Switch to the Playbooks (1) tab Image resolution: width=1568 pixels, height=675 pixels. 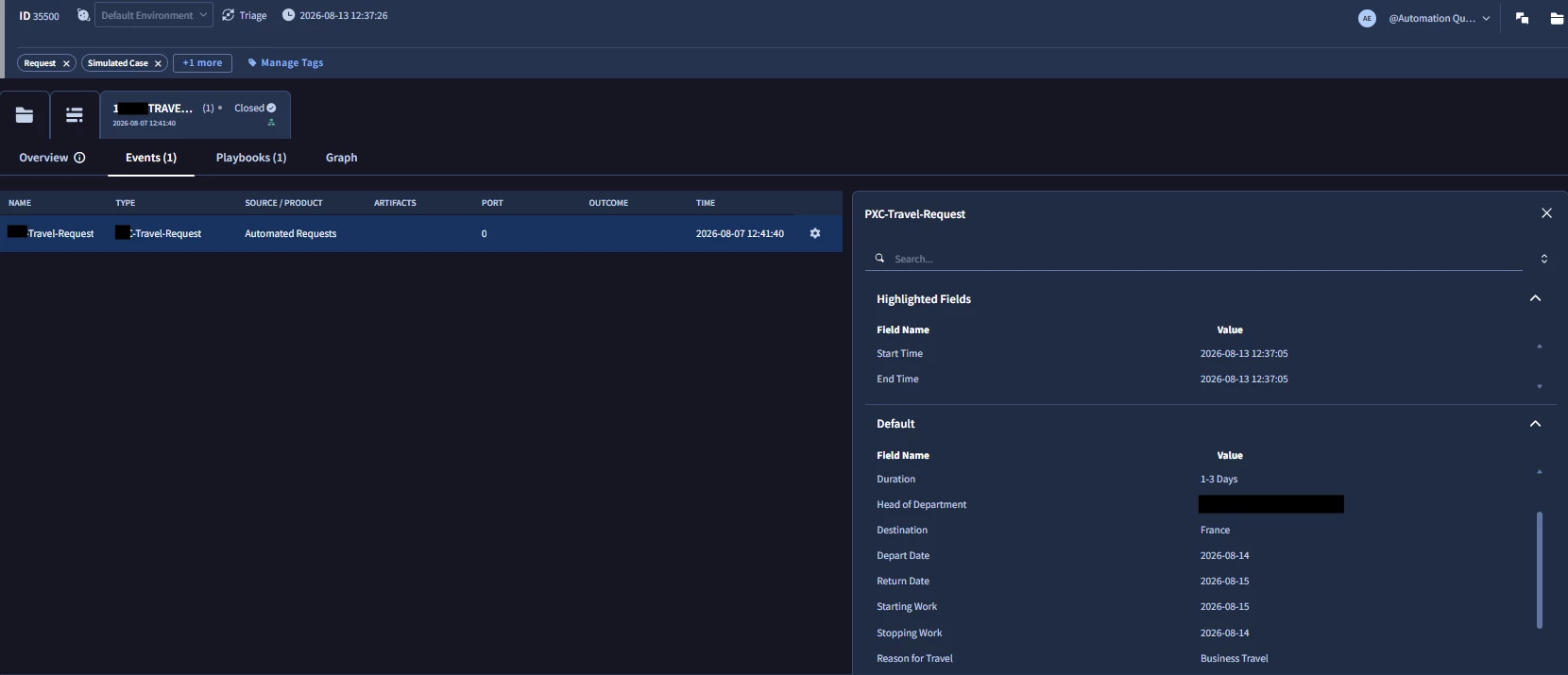pos(251,158)
